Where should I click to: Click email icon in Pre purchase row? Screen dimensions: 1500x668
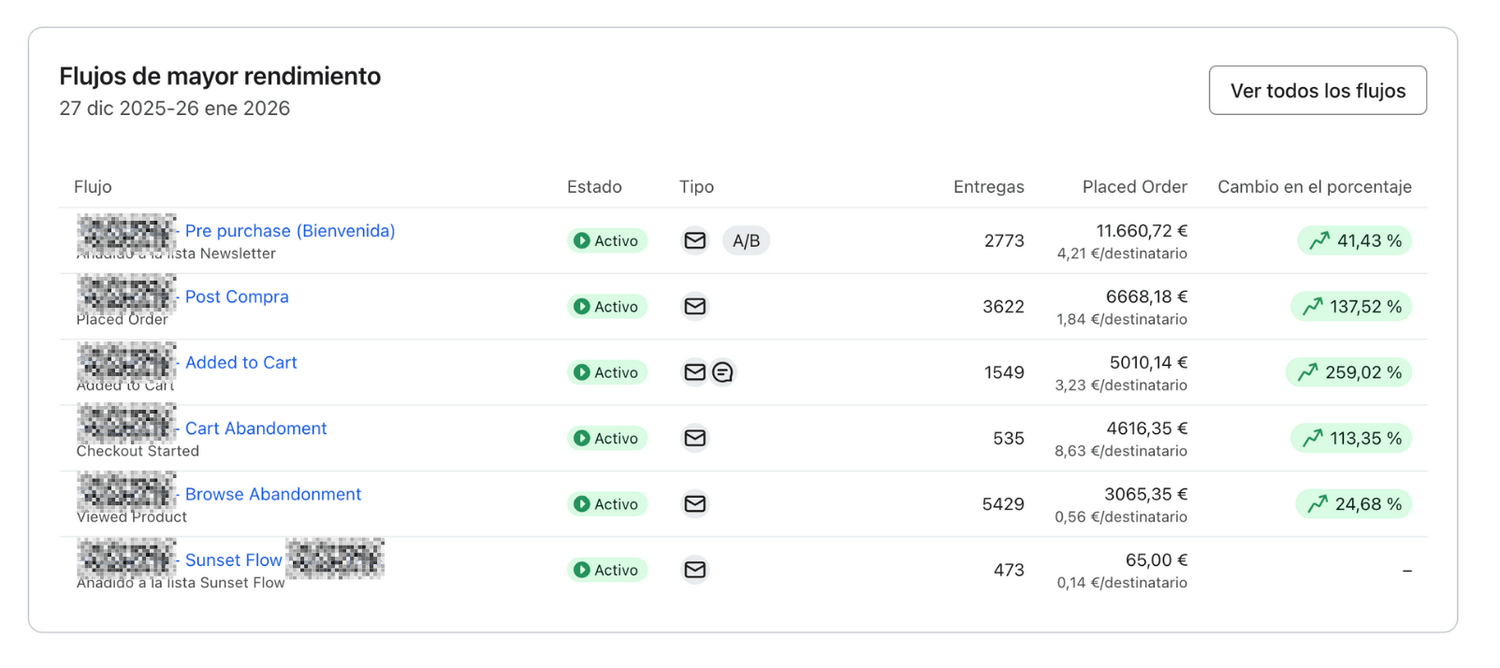click(695, 240)
